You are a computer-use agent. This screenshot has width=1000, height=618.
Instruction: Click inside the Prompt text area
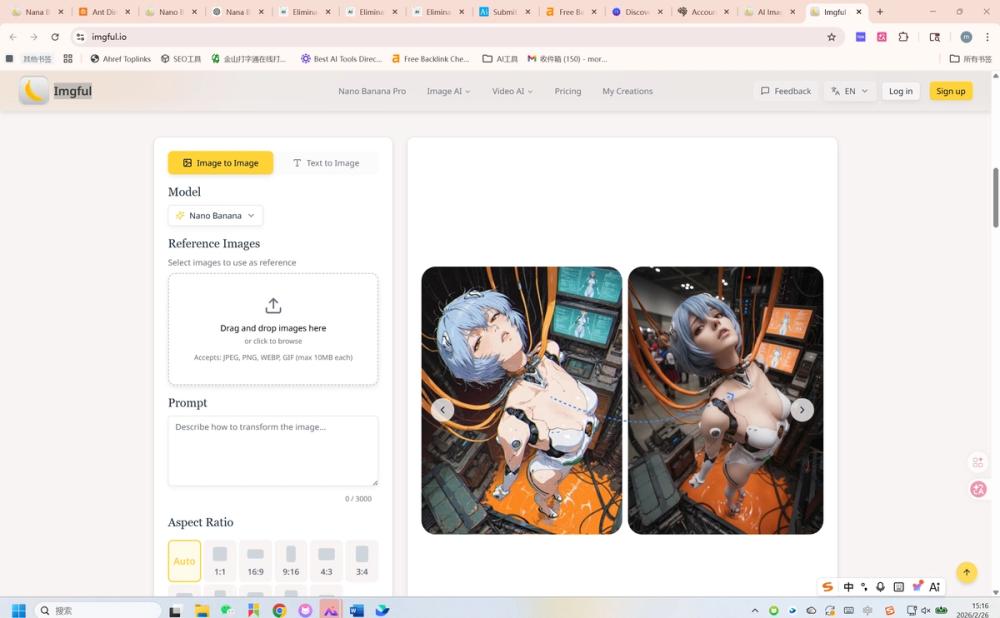(273, 451)
